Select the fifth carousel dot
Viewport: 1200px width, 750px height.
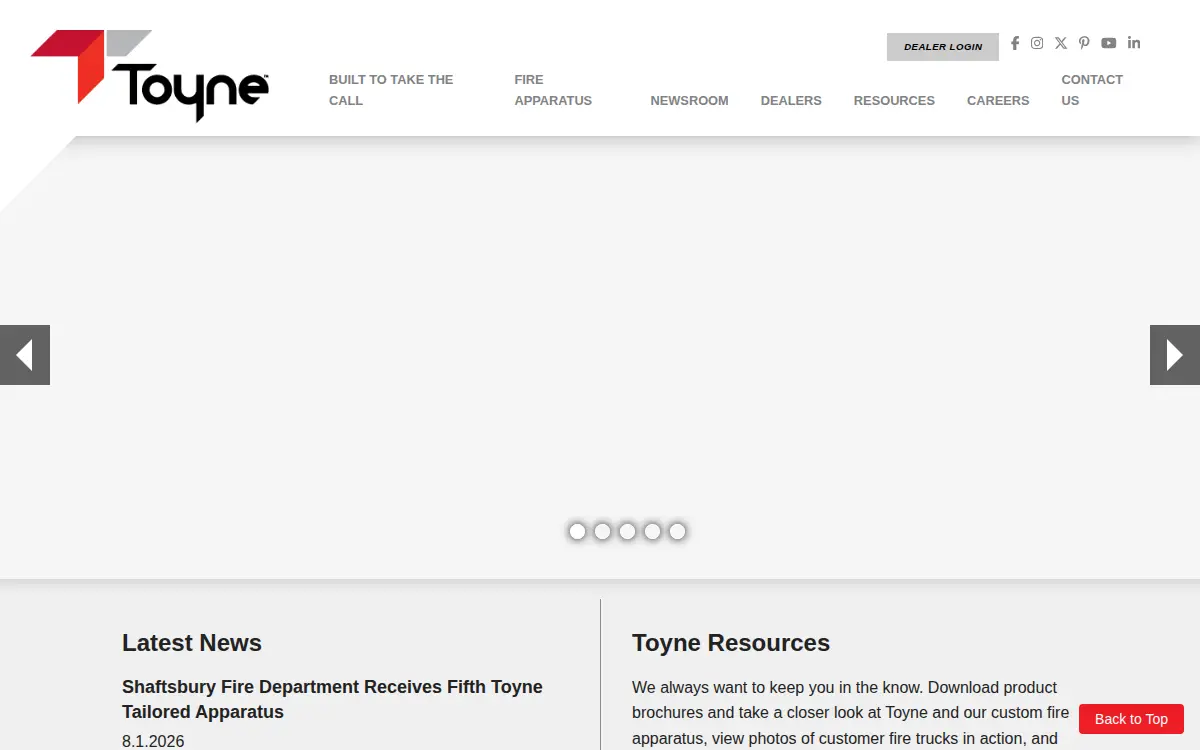pyautogui.click(x=677, y=531)
